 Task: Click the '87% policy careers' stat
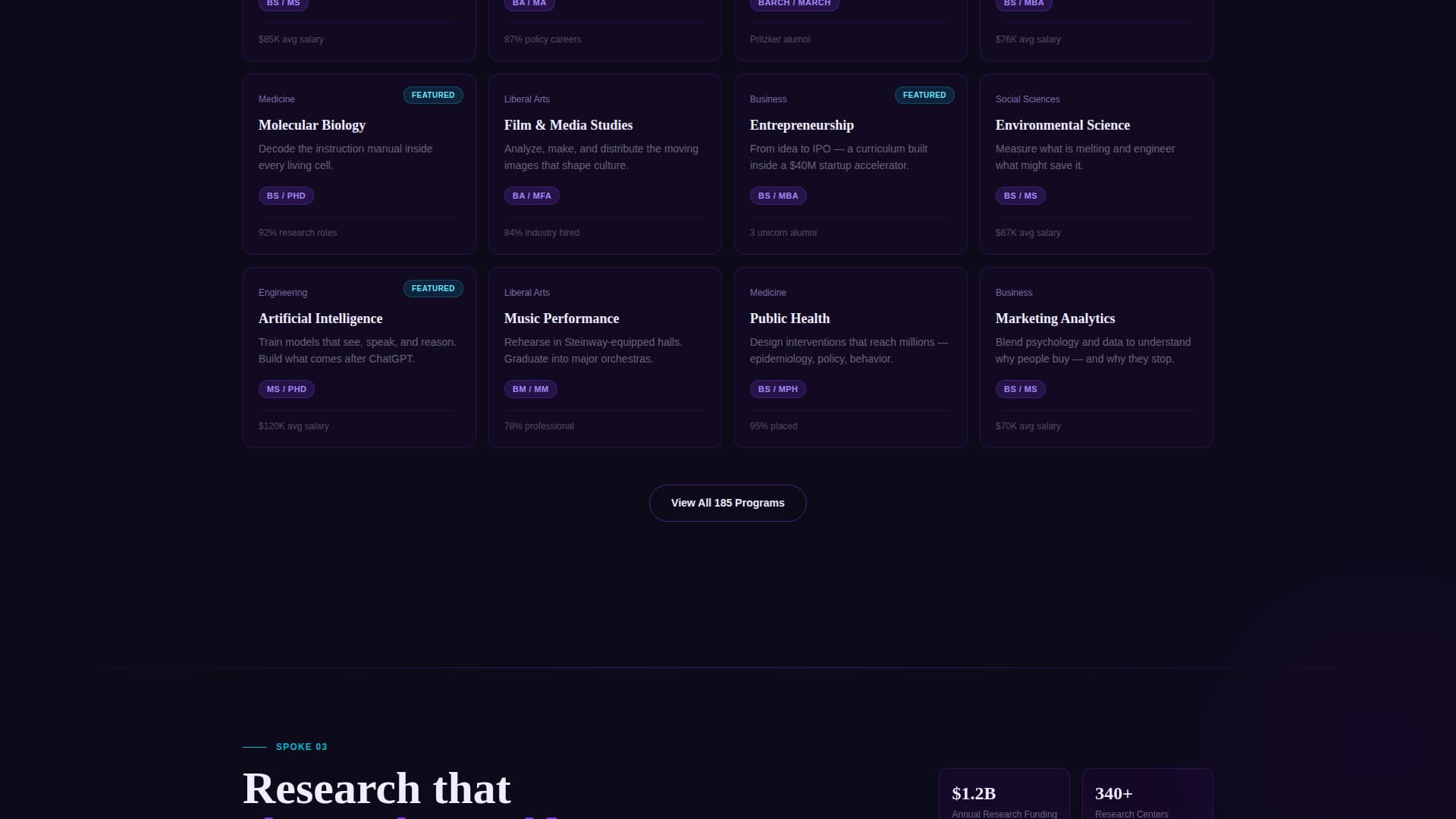[542, 39]
